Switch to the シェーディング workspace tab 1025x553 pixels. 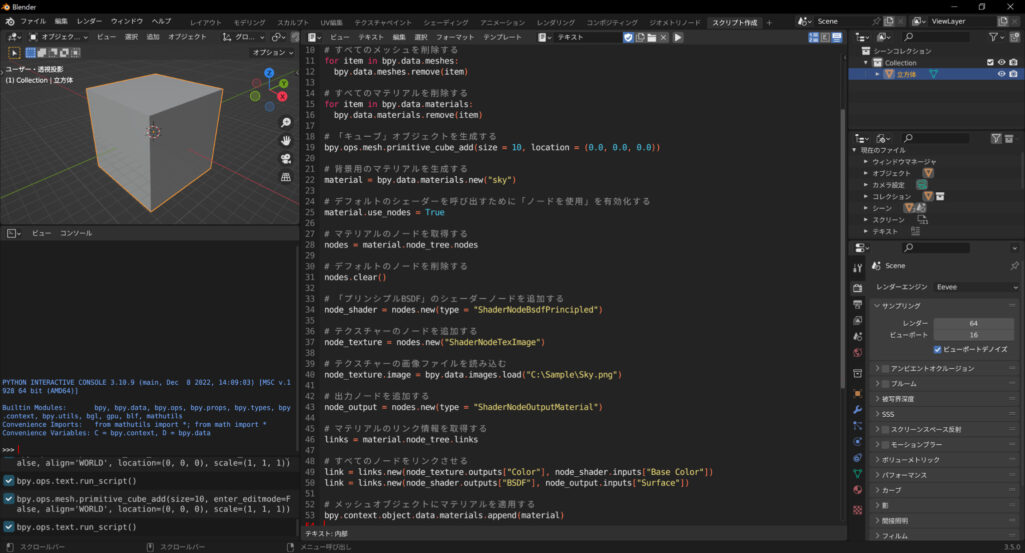(446, 23)
